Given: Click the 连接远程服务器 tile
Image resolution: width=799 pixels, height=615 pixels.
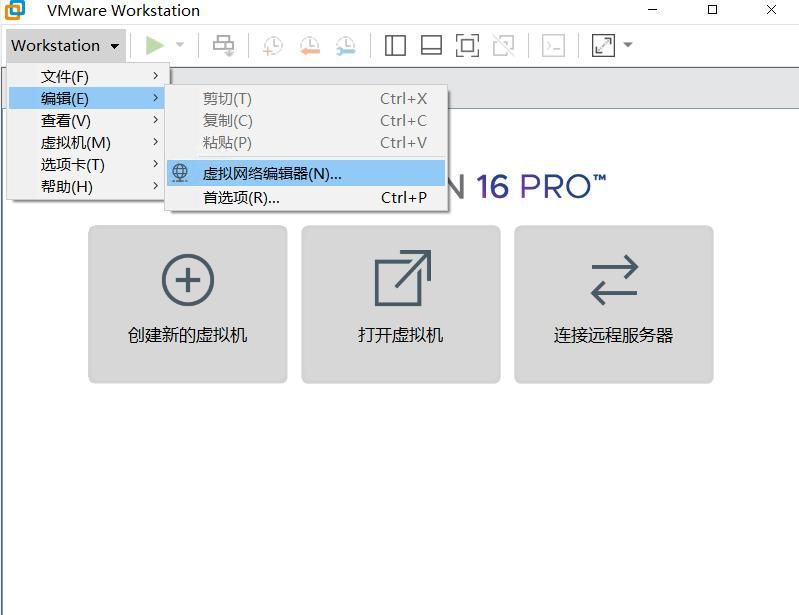Looking at the screenshot, I should click(x=614, y=304).
